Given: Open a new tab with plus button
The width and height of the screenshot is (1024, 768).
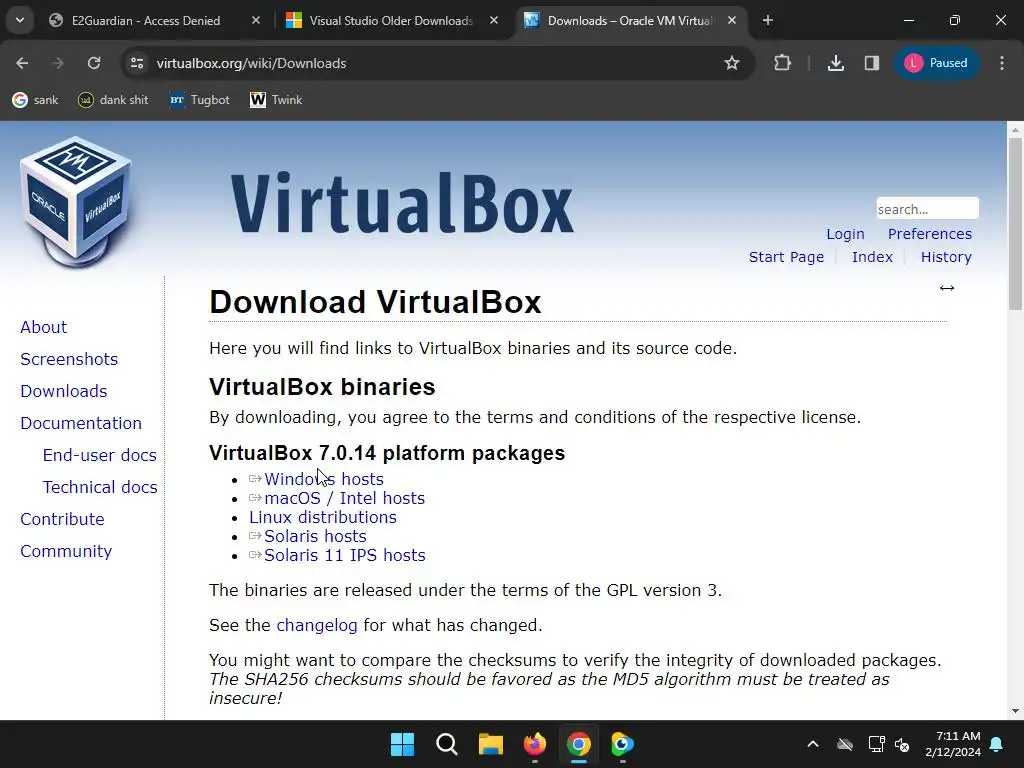Looking at the screenshot, I should coord(768,21).
